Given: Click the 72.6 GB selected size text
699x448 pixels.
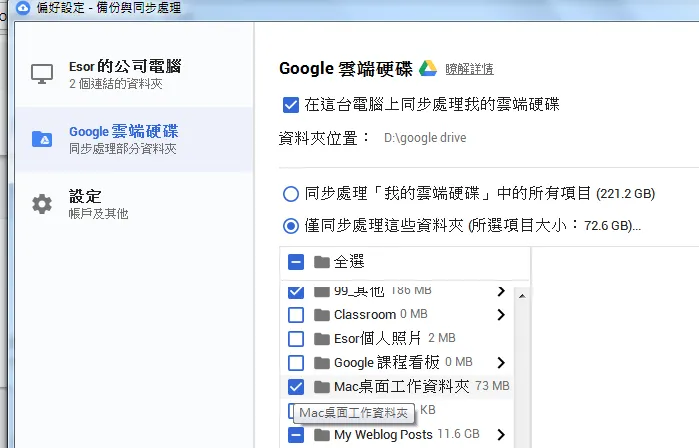Looking at the screenshot, I should click(607, 226).
